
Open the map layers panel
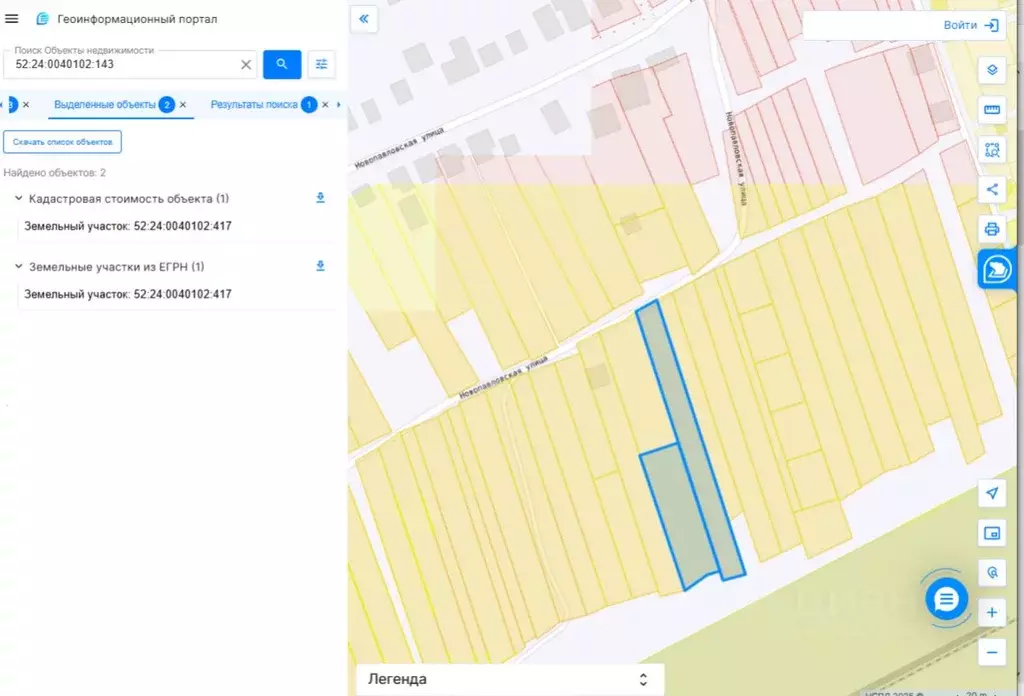point(992,70)
